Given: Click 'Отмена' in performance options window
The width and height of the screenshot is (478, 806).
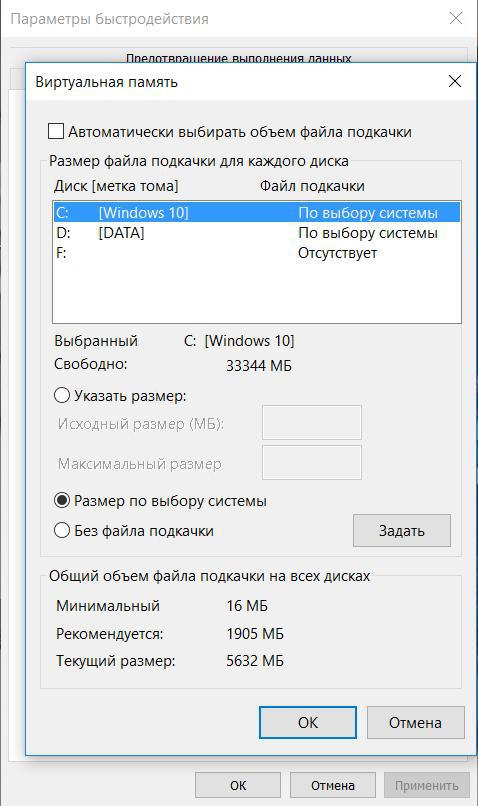Looking at the screenshot, I should (333, 785).
